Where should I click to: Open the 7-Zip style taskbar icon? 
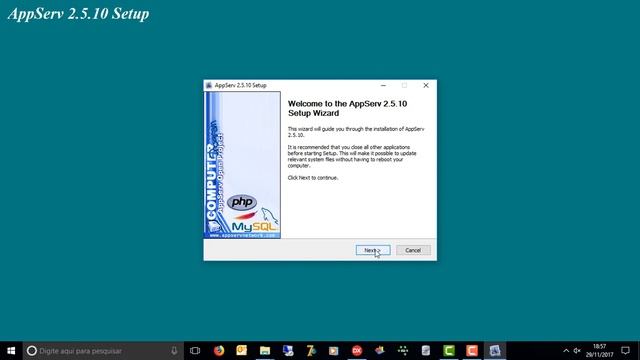pyautogui.click(x=311, y=351)
